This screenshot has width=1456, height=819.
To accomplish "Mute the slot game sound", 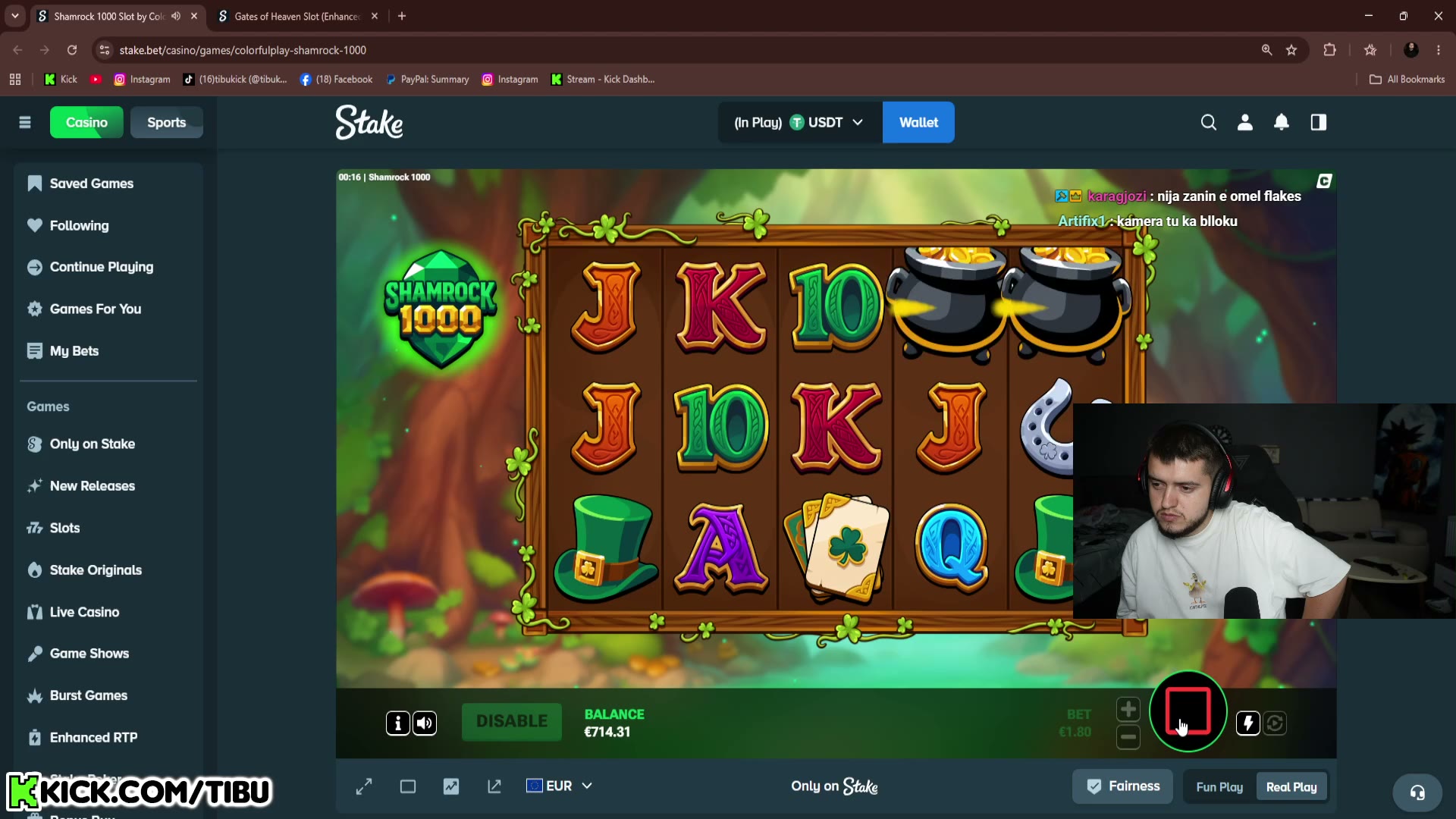I will 425,723.
